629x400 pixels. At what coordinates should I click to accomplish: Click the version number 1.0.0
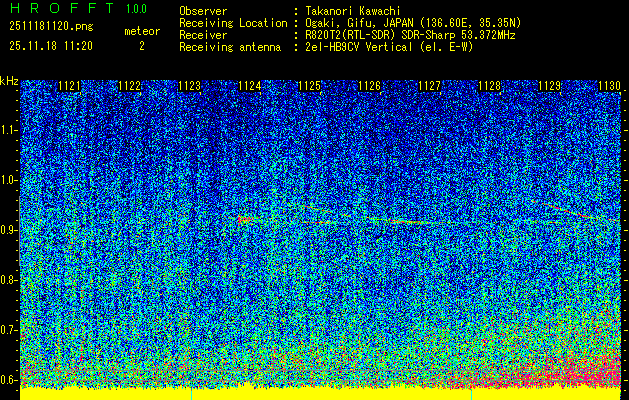point(136,9)
